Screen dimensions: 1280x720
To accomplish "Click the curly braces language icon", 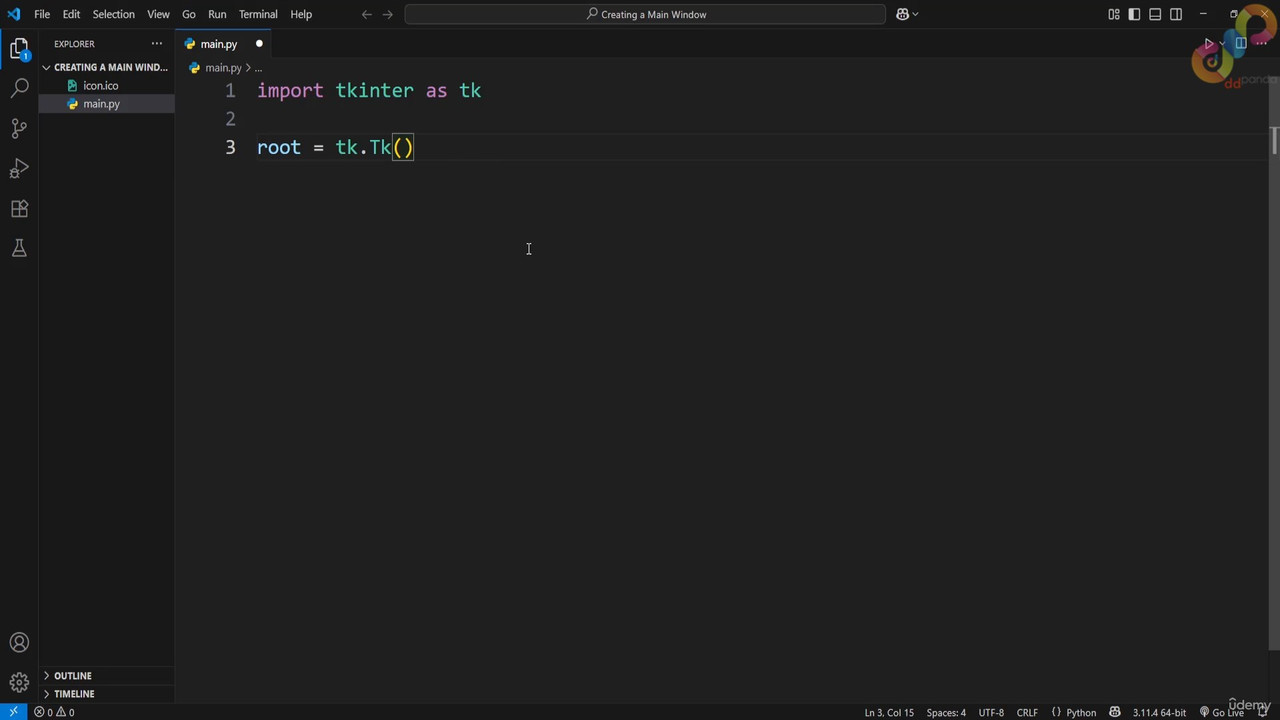I will pyautogui.click(x=1056, y=712).
